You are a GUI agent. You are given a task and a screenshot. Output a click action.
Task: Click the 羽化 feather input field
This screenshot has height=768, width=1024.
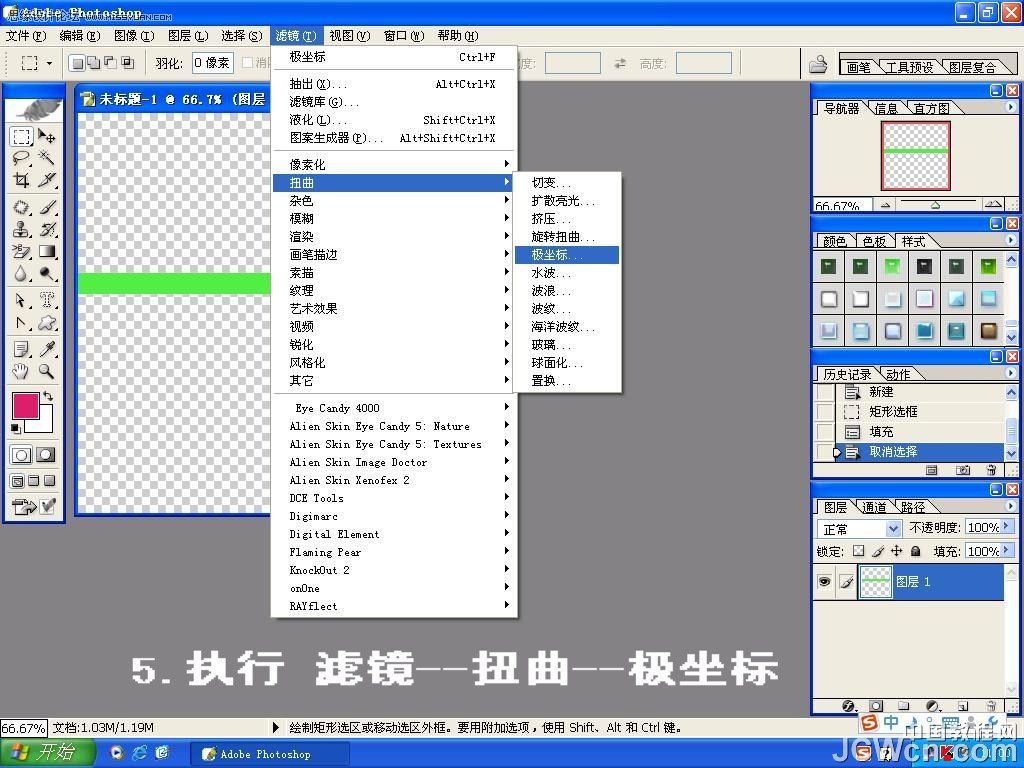point(212,63)
